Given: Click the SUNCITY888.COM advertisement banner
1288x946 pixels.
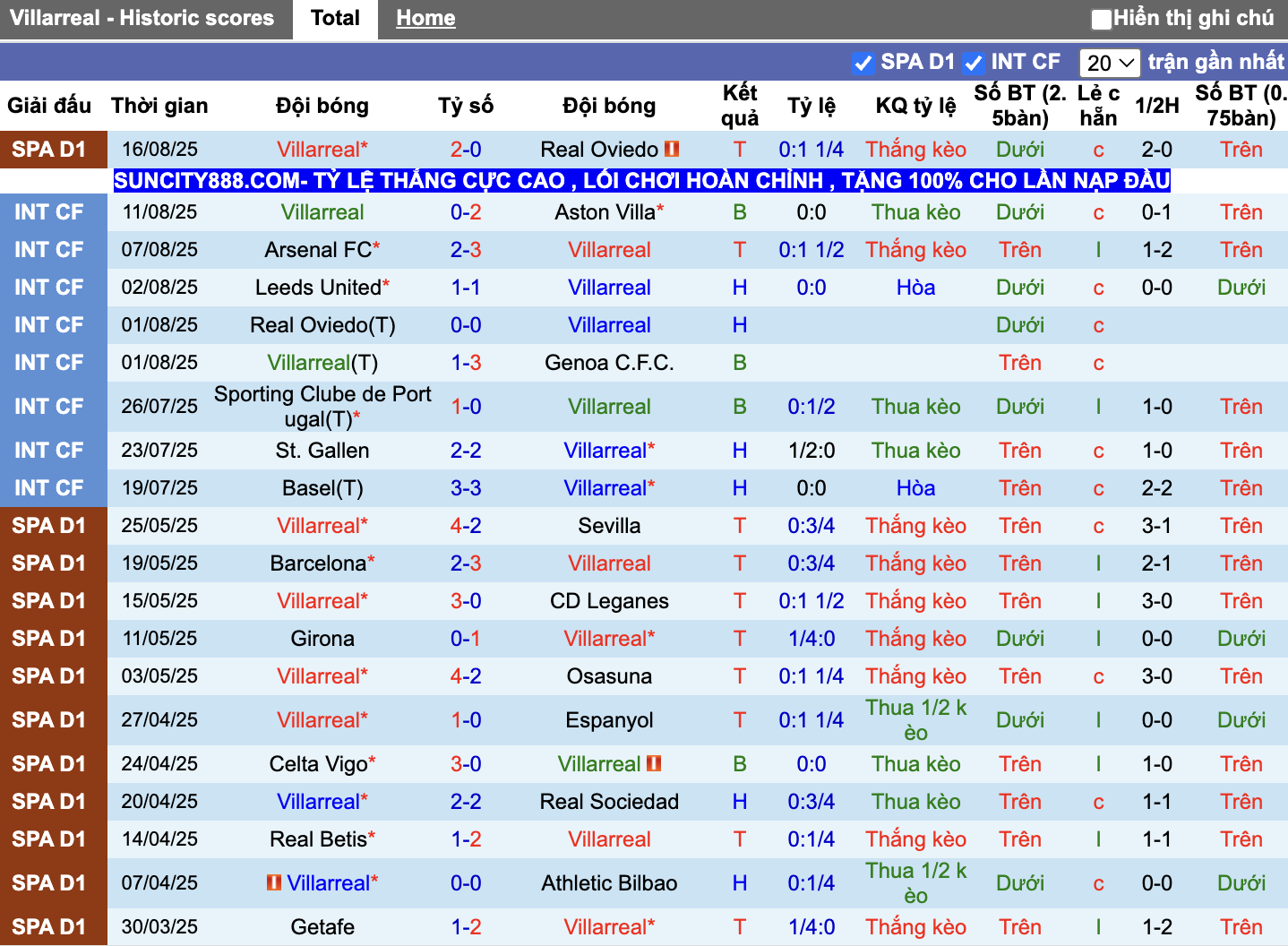Looking at the screenshot, I should click(642, 181).
